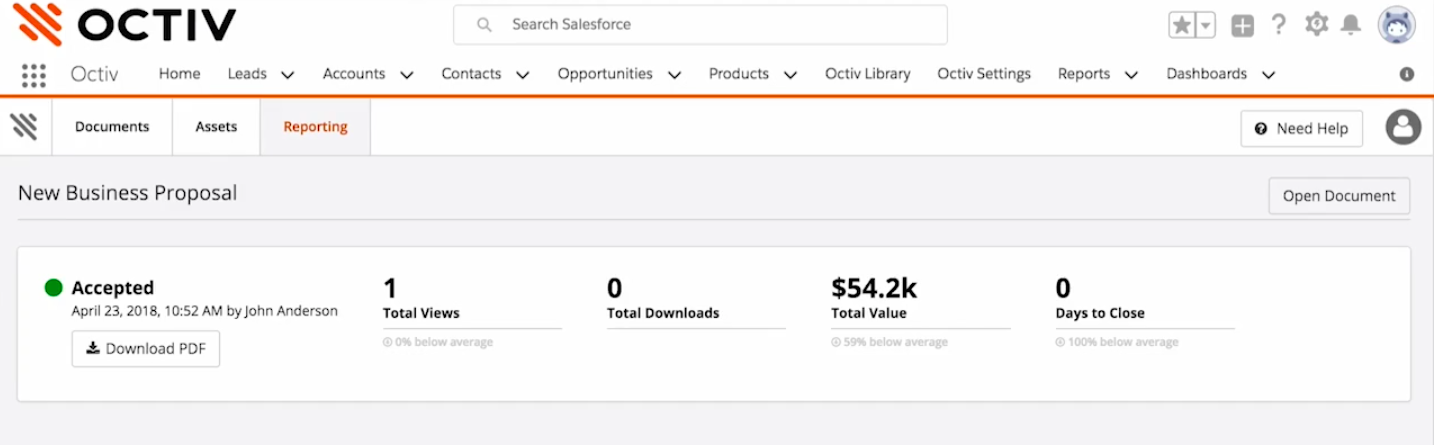Click the Open Document button
Viewport: 1434px width, 445px height.
coord(1339,196)
